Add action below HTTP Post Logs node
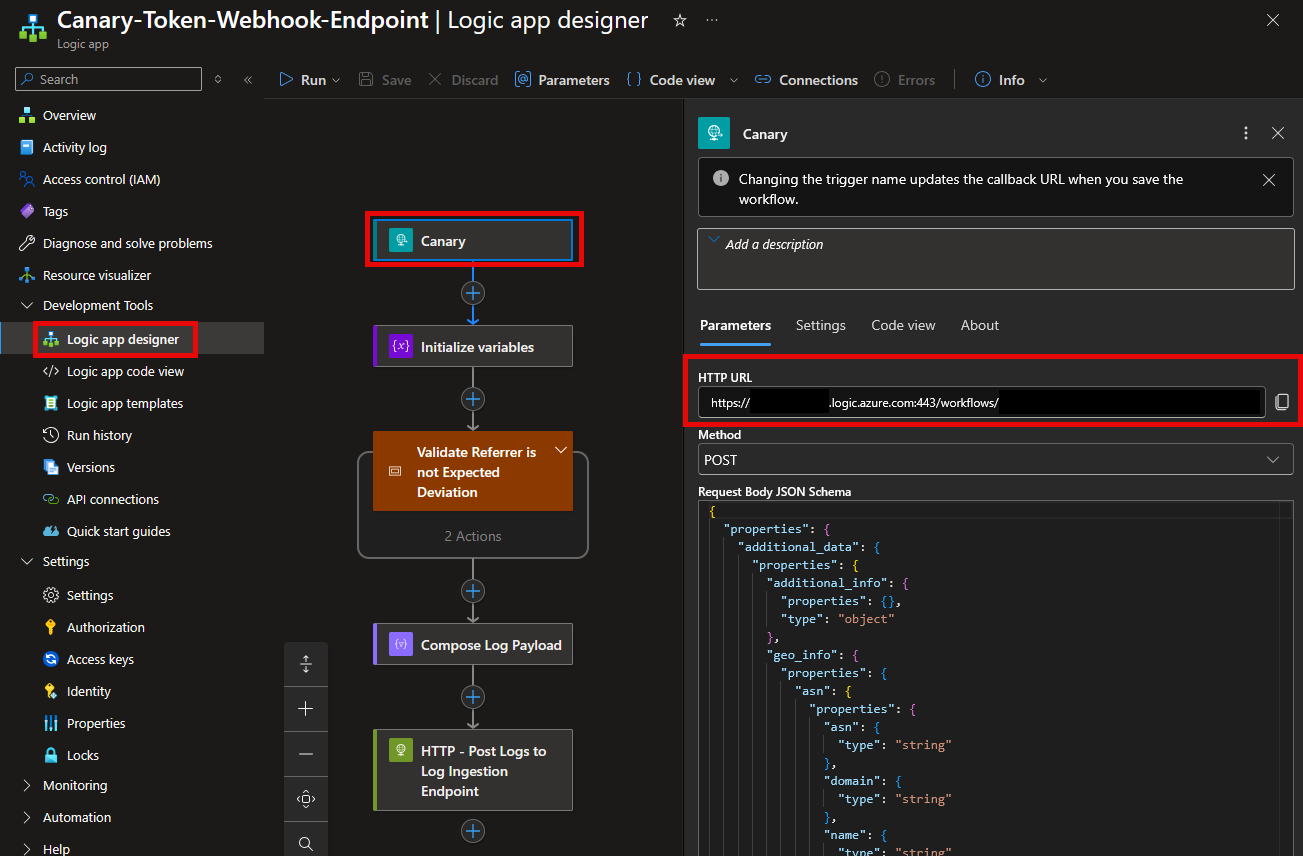The width and height of the screenshot is (1303, 856). 473,831
